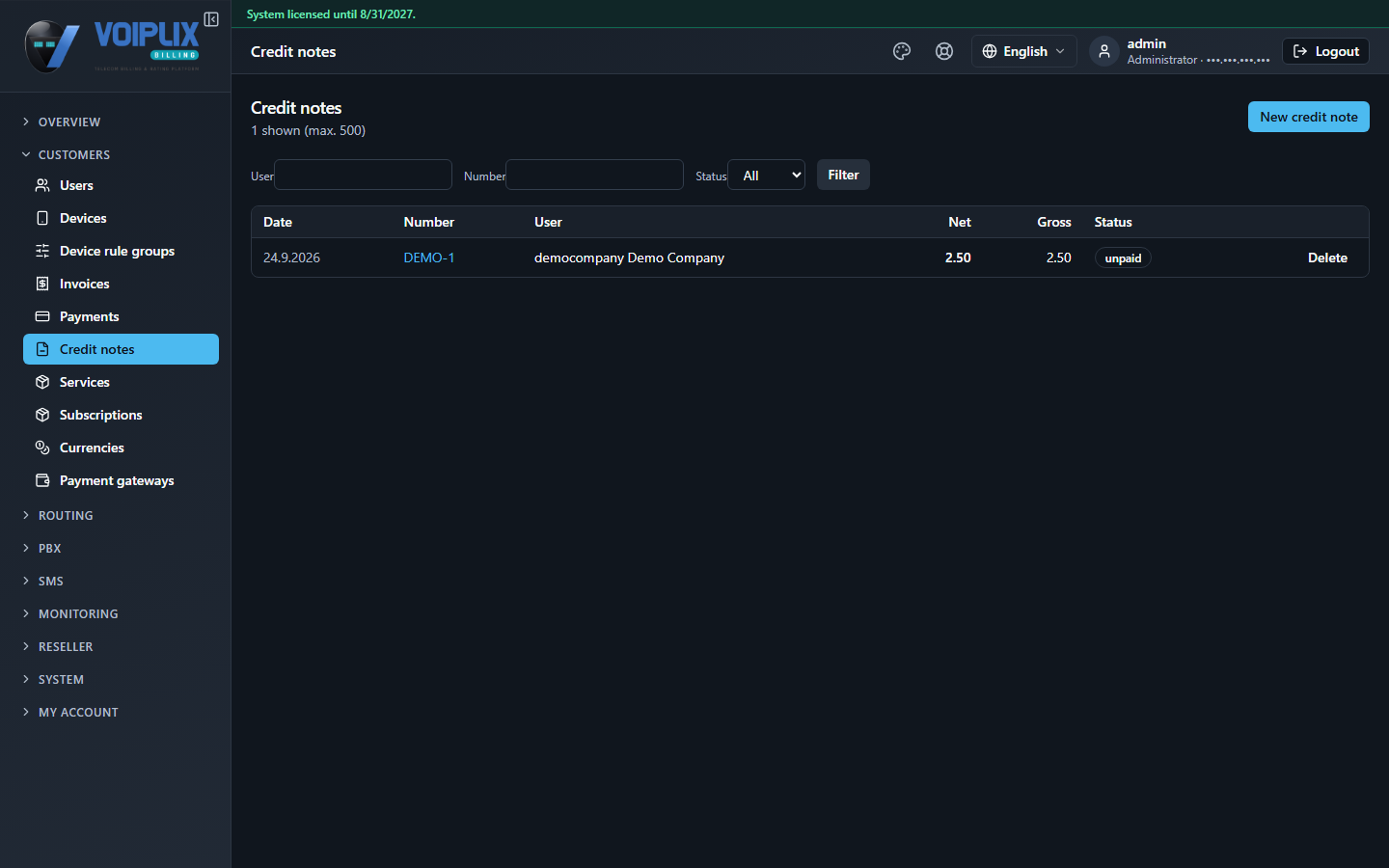Click the Credit notes document icon

[x=42, y=349]
